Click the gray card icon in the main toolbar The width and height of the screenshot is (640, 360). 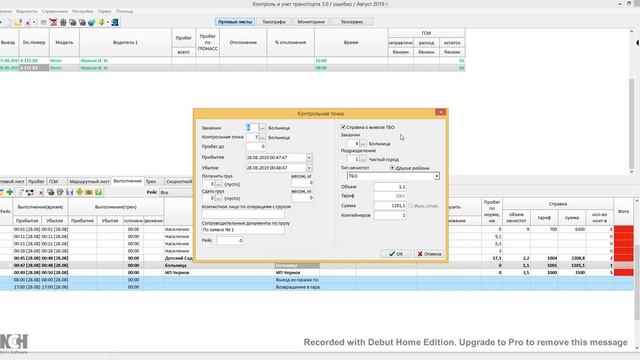[x=43, y=22]
